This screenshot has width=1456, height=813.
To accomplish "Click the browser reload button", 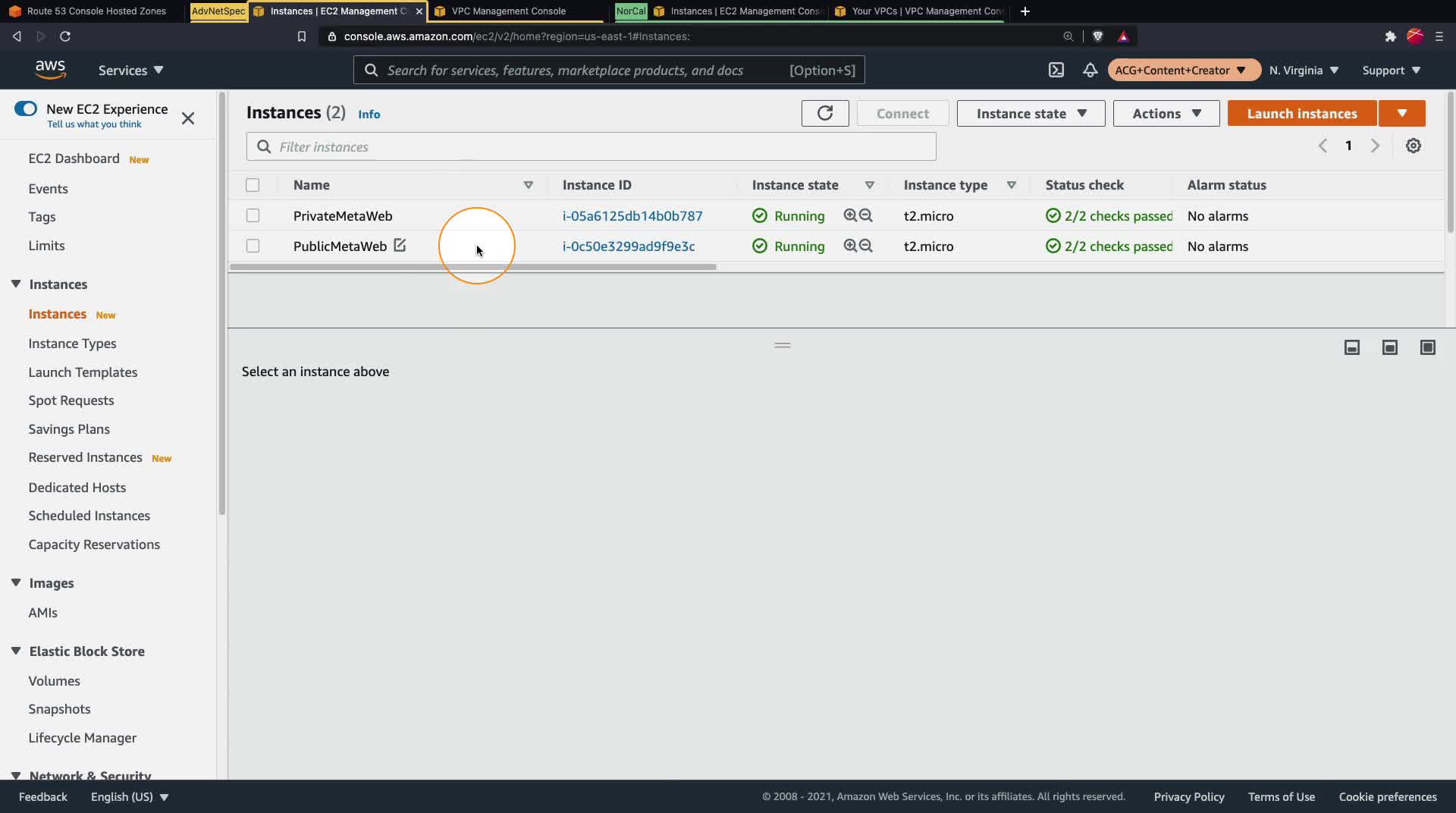I will 65,36.
